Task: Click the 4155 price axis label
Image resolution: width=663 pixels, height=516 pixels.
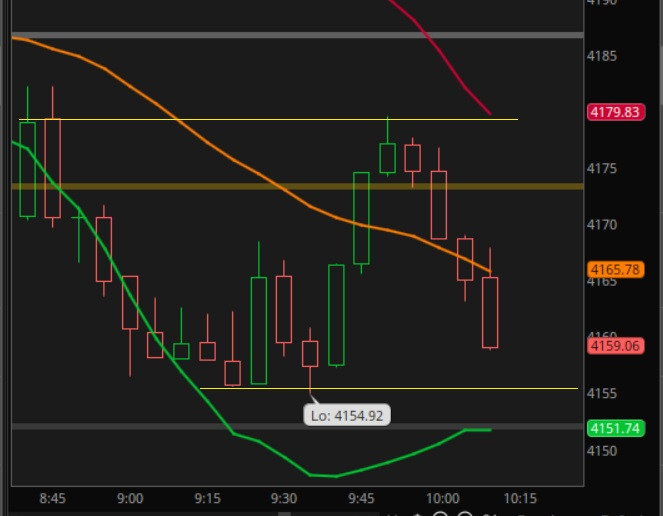Action: (x=602, y=393)
